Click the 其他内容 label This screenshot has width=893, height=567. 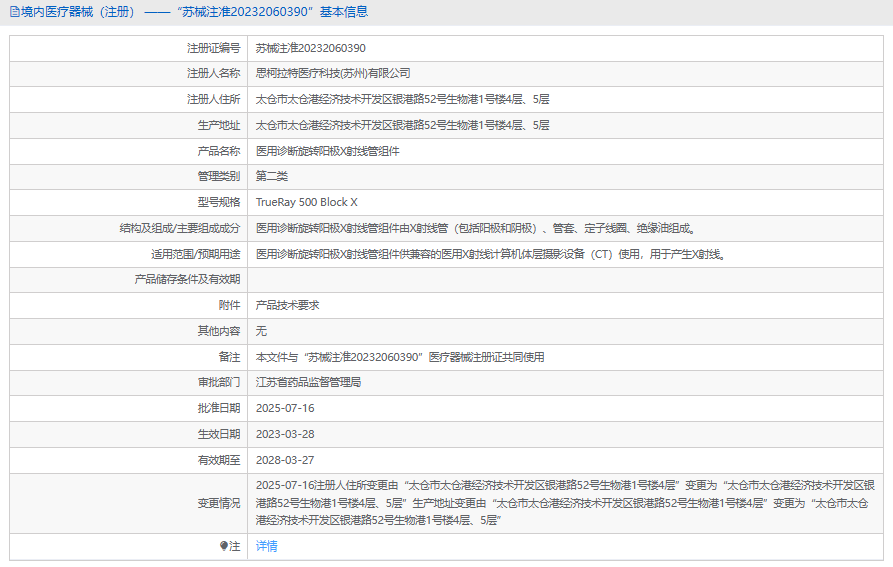219,331
